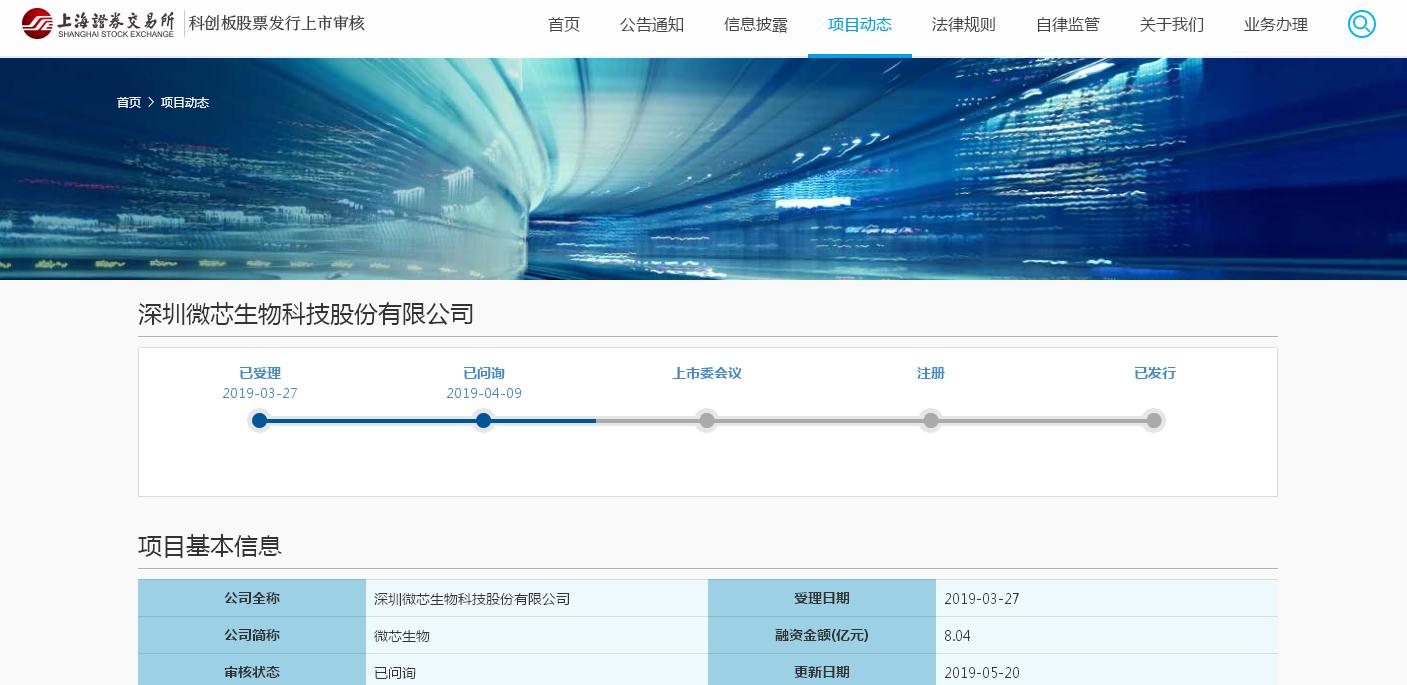Go to 信息披露 in top navigation
Viewport: 1407px width, 685px height.
(756, 25)
